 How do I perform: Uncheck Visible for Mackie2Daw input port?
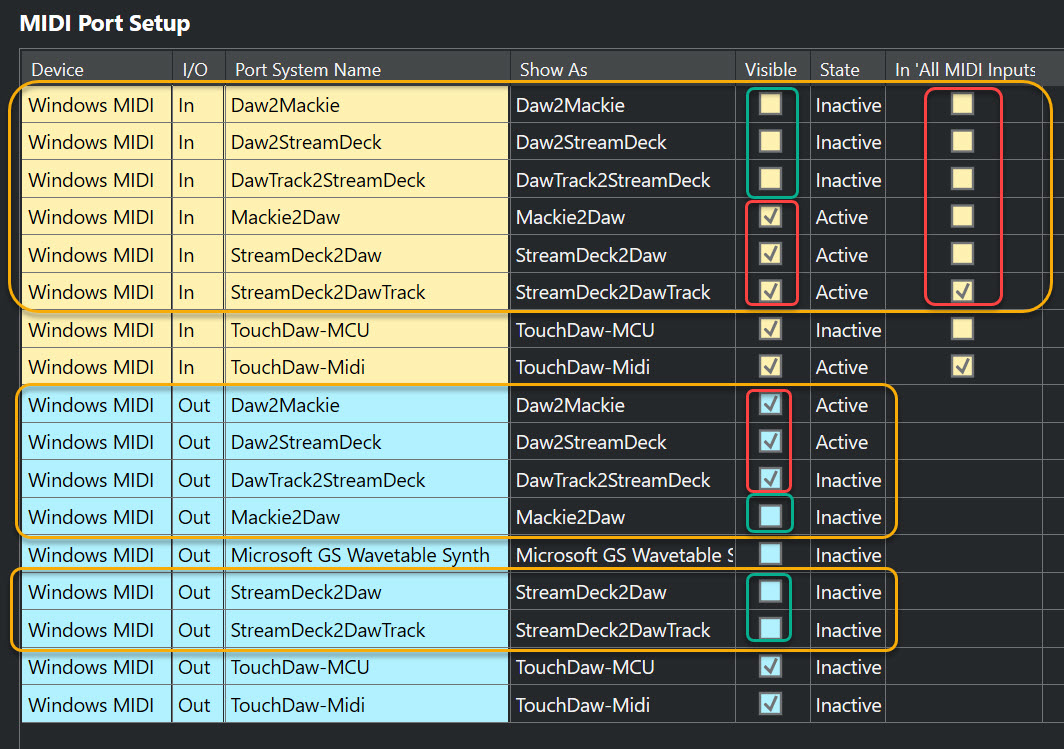click(x=770, y=217)
